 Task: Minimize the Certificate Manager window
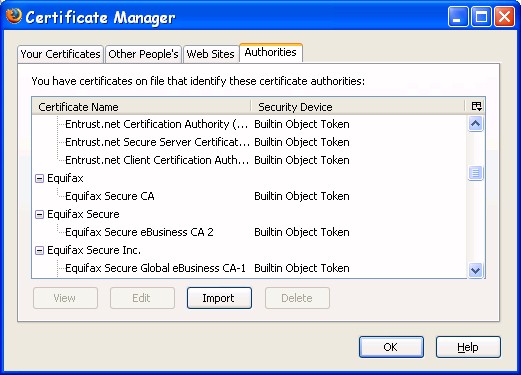[458, 16]
